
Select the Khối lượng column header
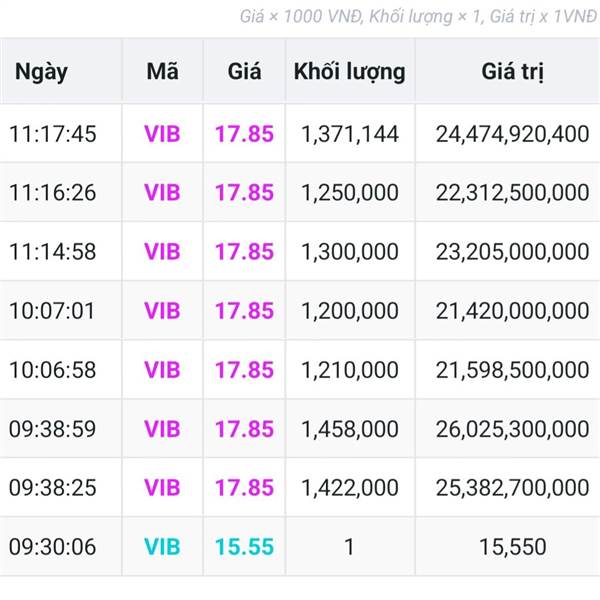[x=350, y=72]
